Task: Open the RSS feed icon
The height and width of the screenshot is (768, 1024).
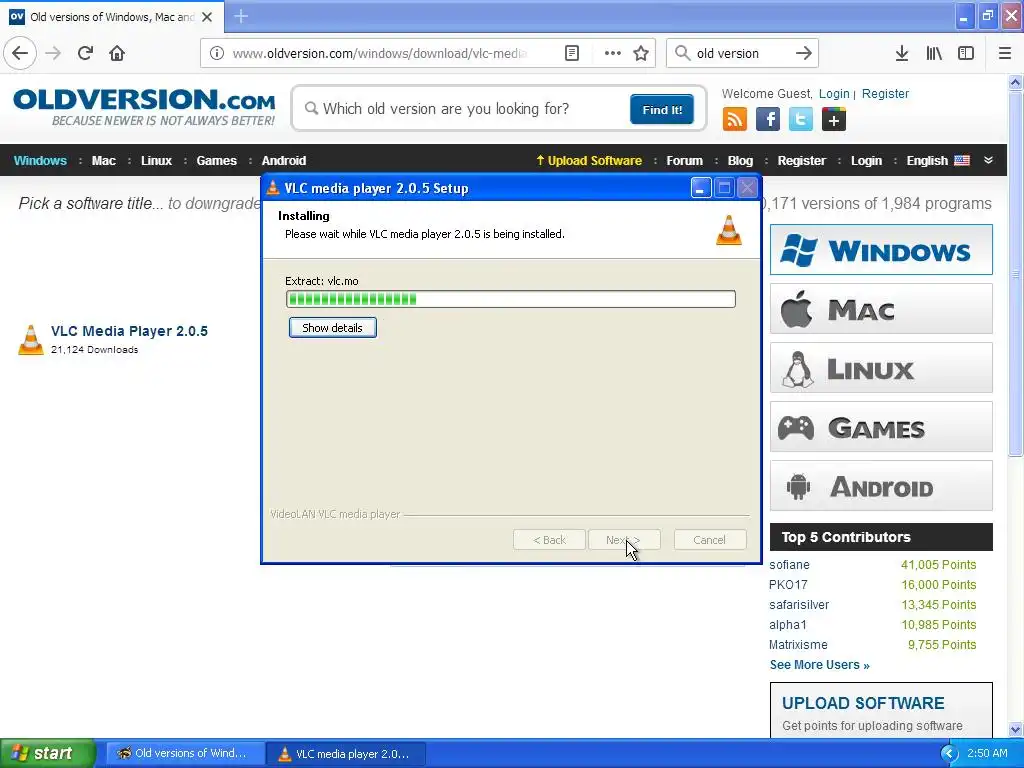Action: pos(735,120)
